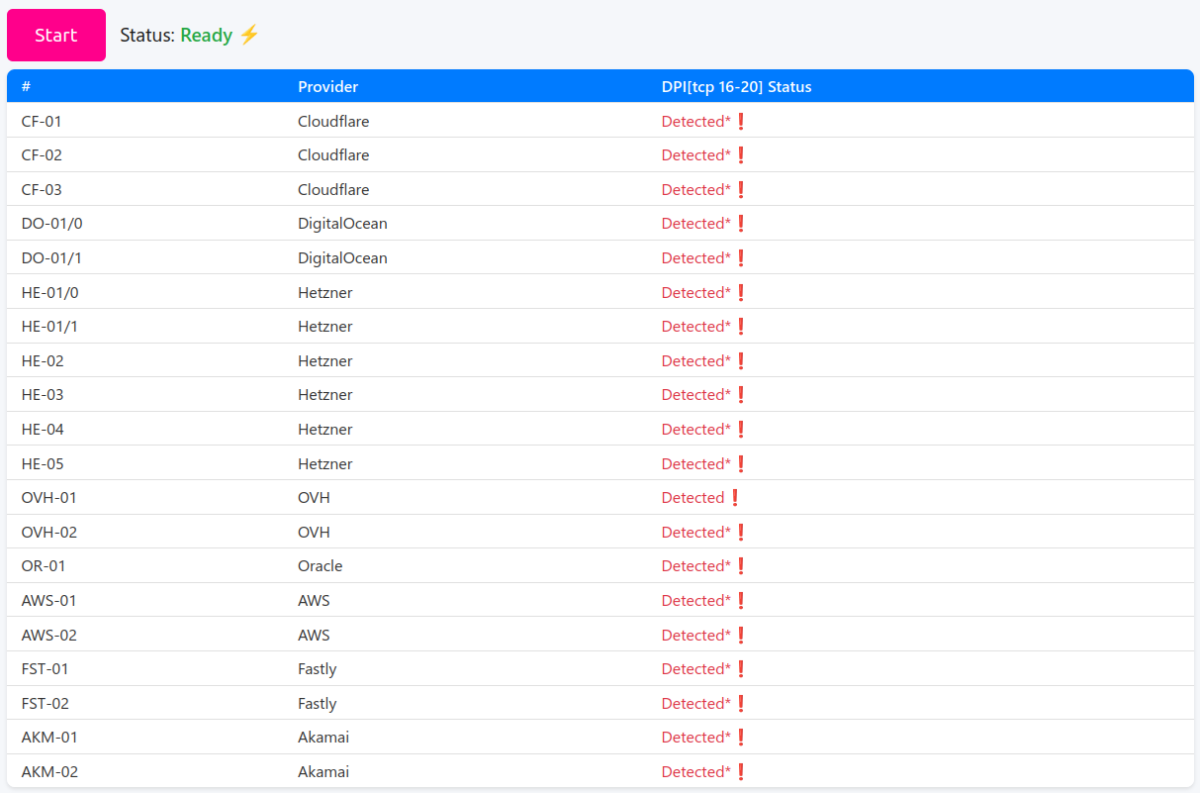
Task: Click the red exclamation icon in CF-01 row
Action: 741,121
